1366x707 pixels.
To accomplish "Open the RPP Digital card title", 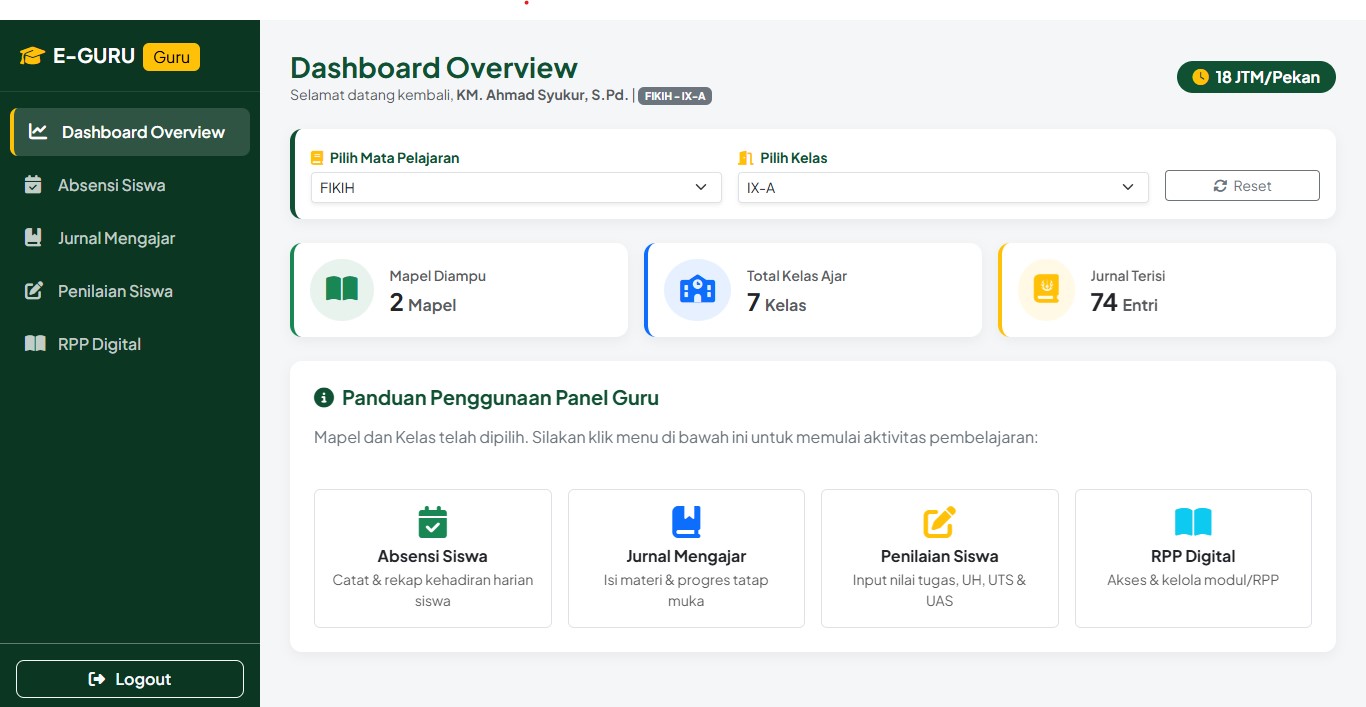I will pos(1193,556).
